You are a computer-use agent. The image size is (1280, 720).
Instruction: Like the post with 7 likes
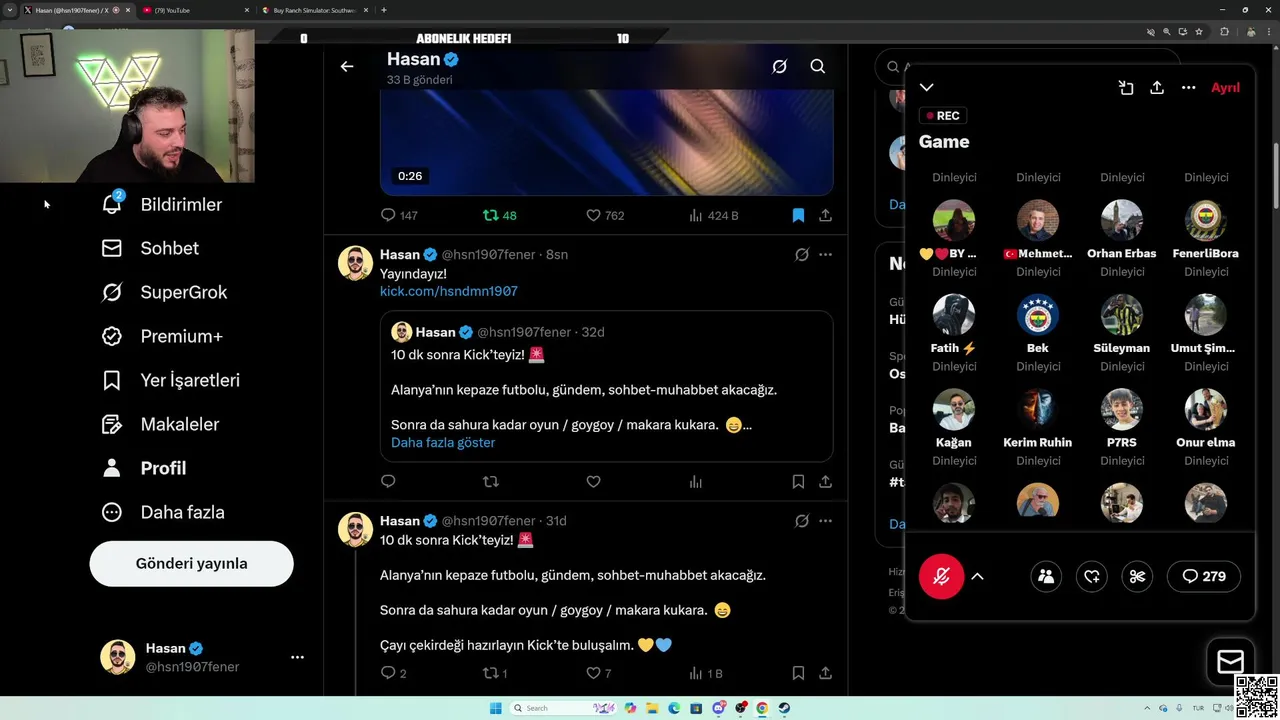click(598, 673)
